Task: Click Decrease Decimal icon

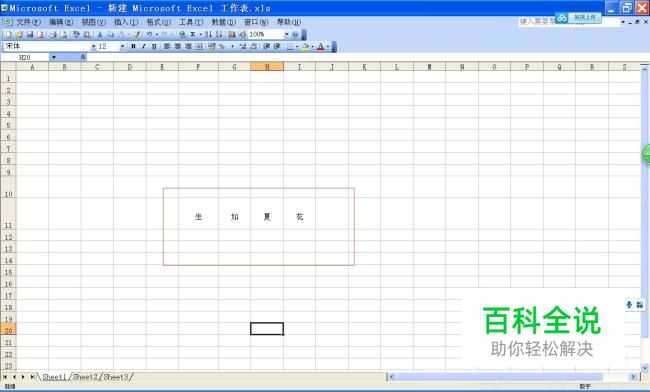Action: [254, 46]
